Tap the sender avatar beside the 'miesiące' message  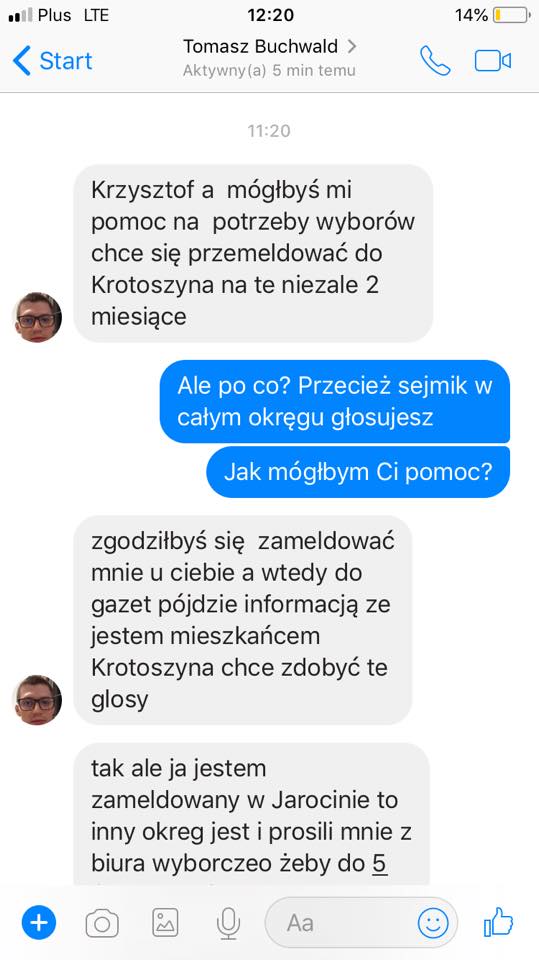[x=37, y=317]
